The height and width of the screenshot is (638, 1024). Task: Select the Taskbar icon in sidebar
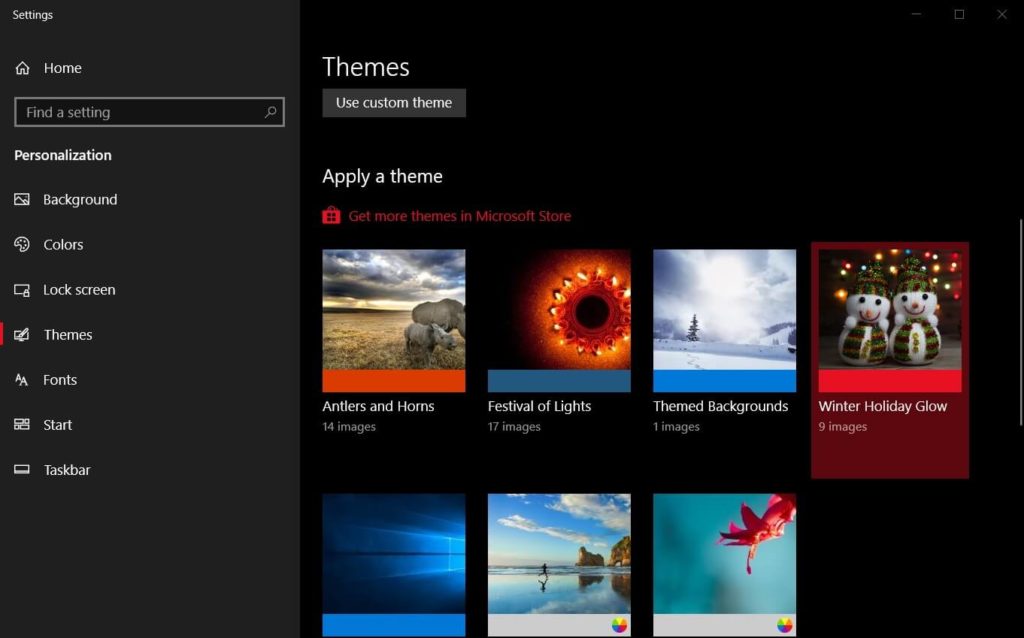pos(22,469)
